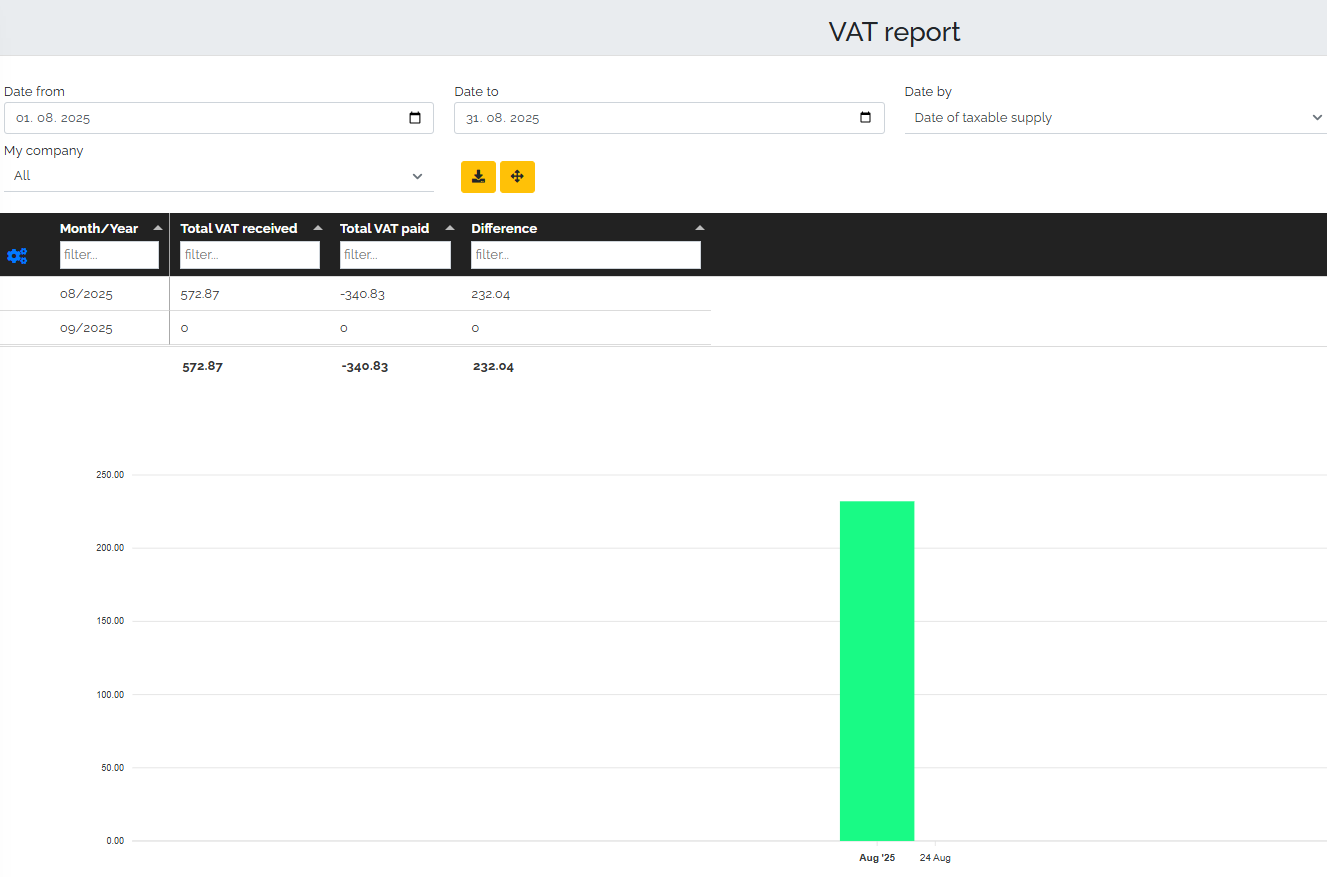The image size is (1327, 877).
Task: Click the yellow download export button
Action: pyautogui.click(x=478, y=177)
